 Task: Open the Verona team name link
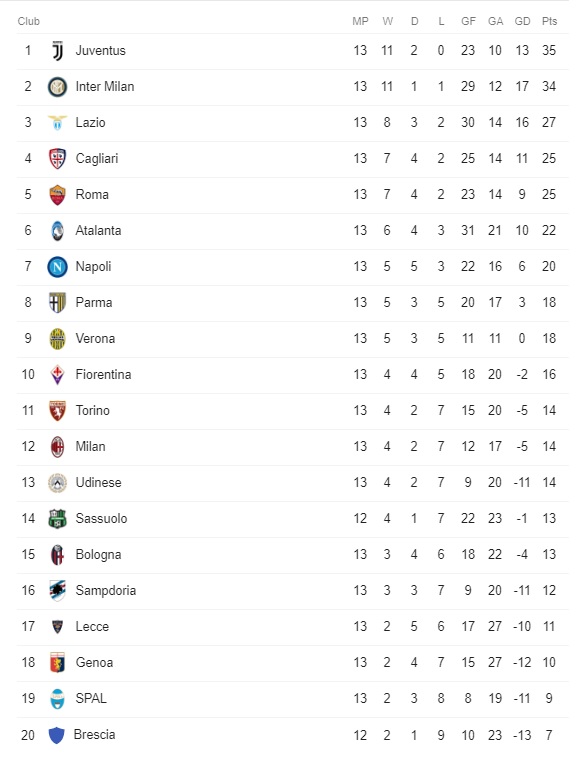click(95, 339)
